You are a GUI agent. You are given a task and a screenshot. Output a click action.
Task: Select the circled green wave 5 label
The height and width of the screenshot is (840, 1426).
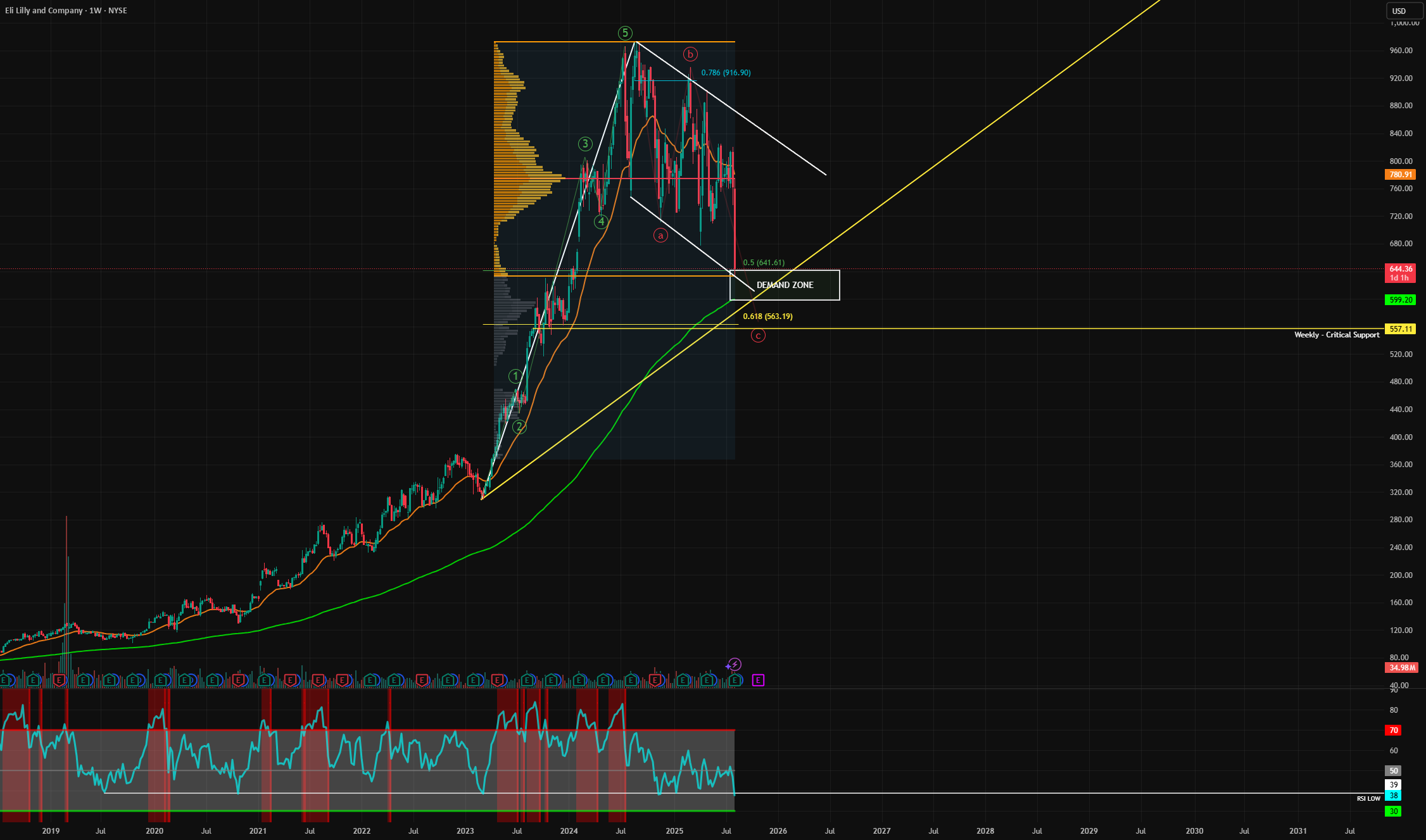point(625,33)
